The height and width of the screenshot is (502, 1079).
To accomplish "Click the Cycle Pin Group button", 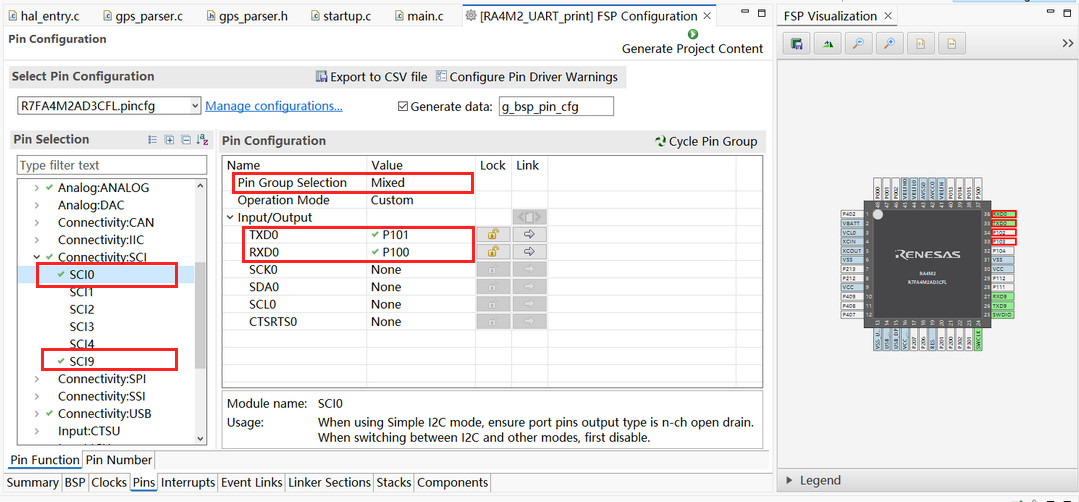I will point(706,142).
